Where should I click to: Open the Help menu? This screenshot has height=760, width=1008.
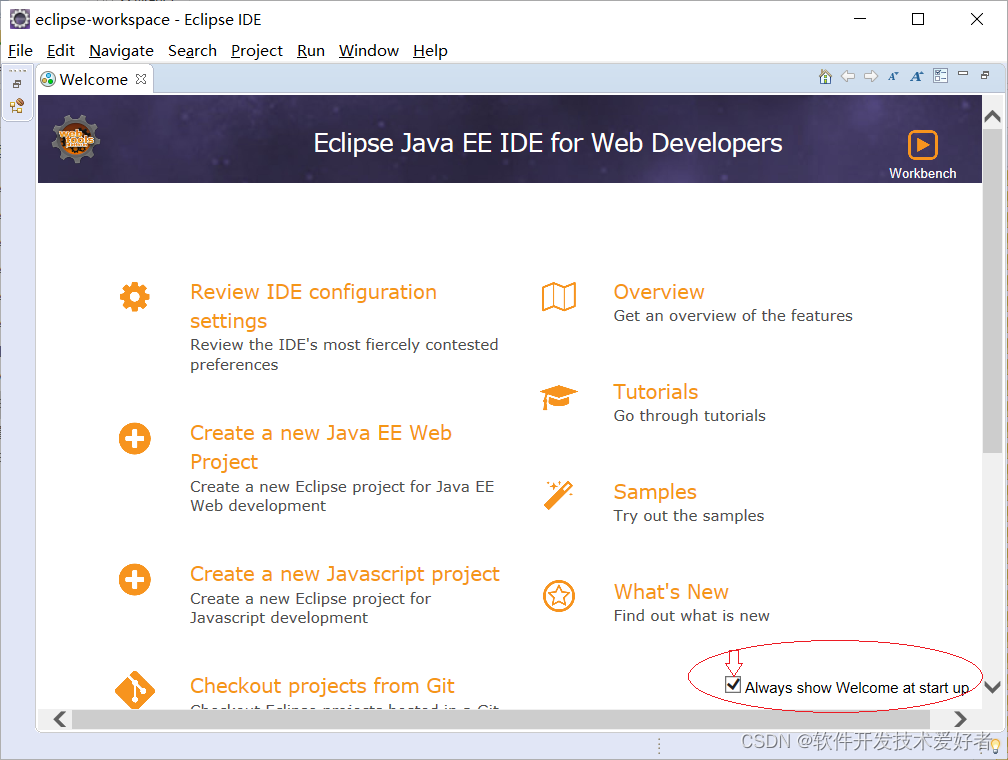430,51
